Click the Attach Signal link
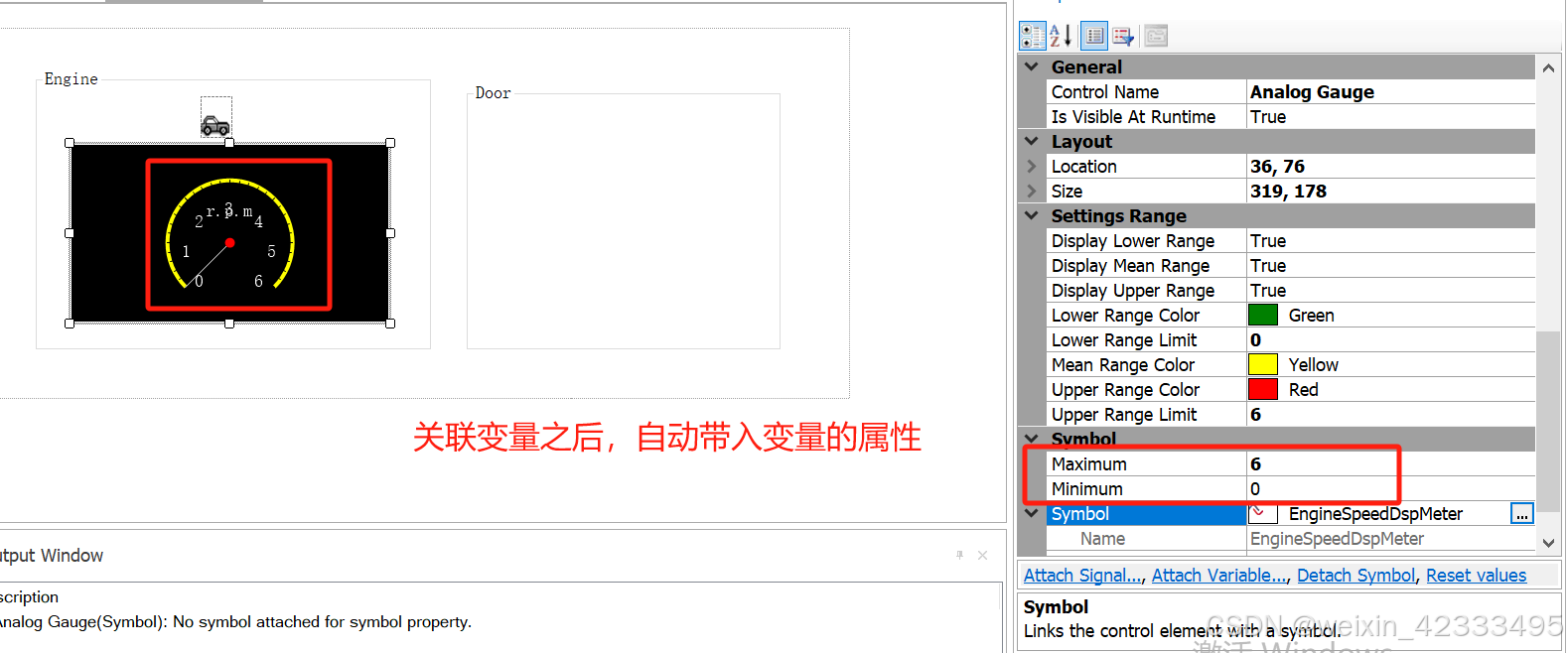 tap(1082, 575)
